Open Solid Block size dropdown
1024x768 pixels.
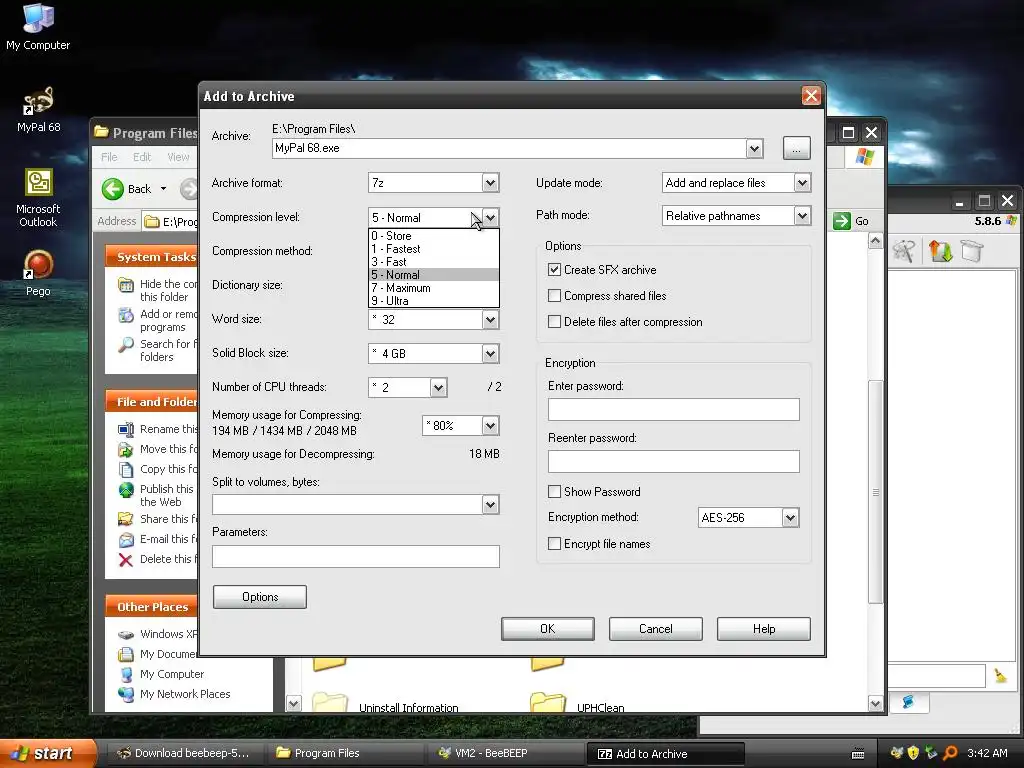click(x=490, y=353)
